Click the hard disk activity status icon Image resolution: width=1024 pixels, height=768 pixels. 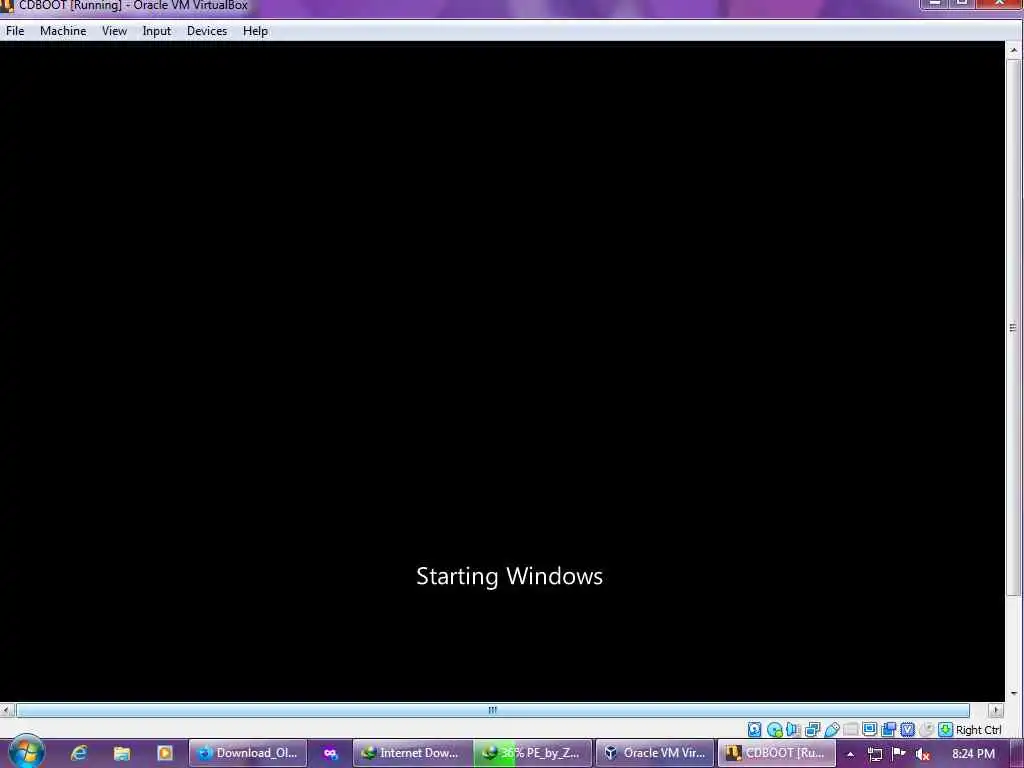pos(754,729)
